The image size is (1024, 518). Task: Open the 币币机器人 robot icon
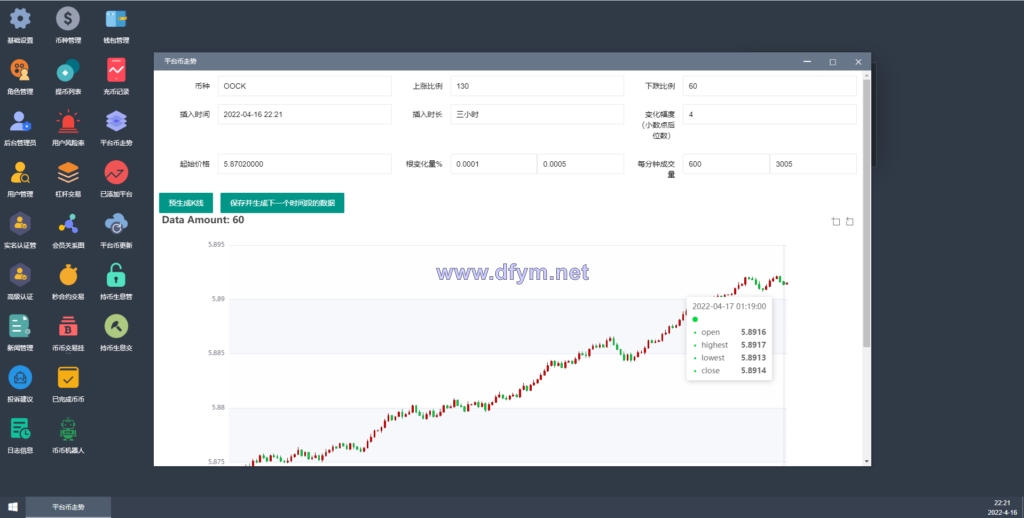click(x=68, y=429)
